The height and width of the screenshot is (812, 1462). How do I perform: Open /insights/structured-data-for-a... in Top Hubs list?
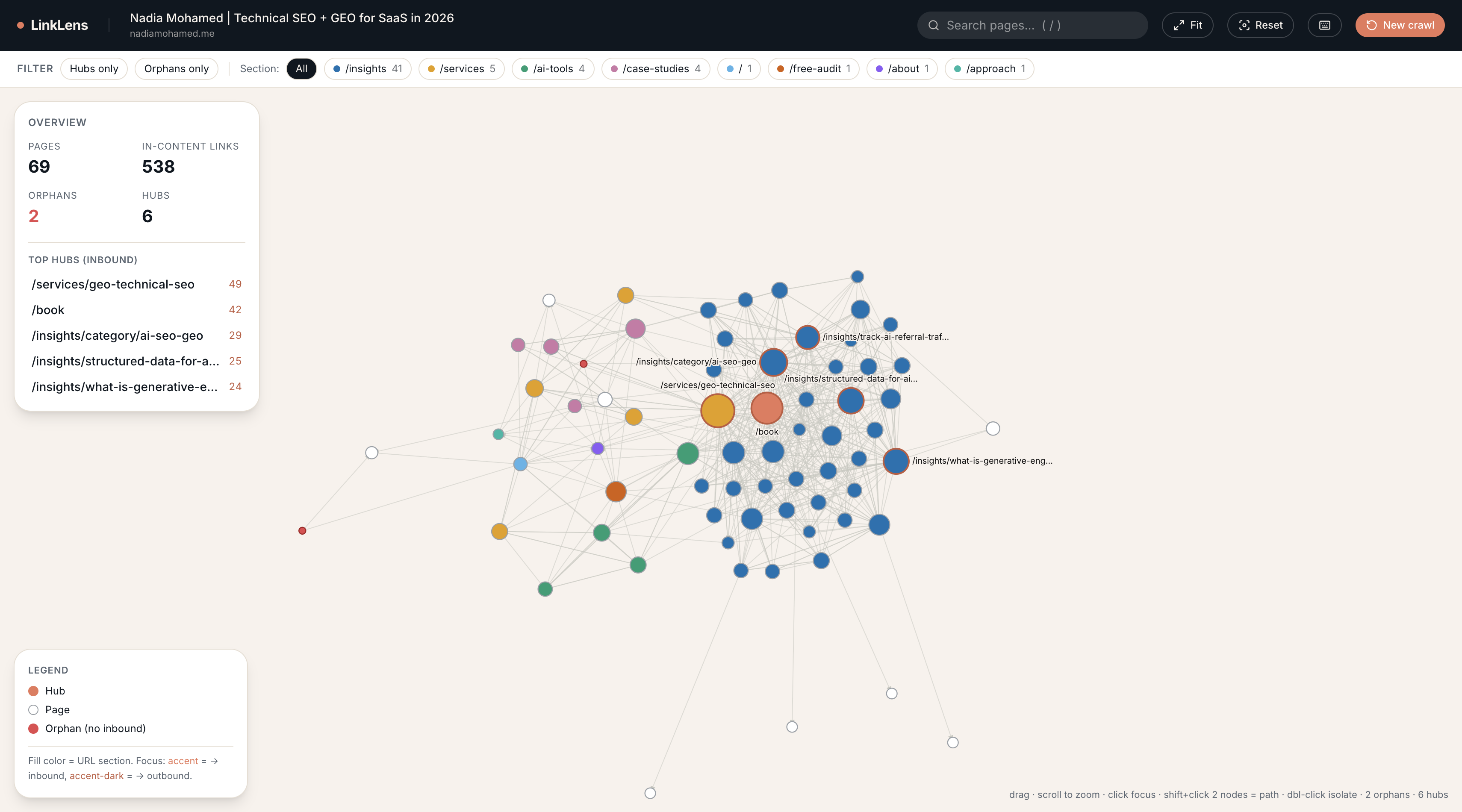click(x=136, y=361)
